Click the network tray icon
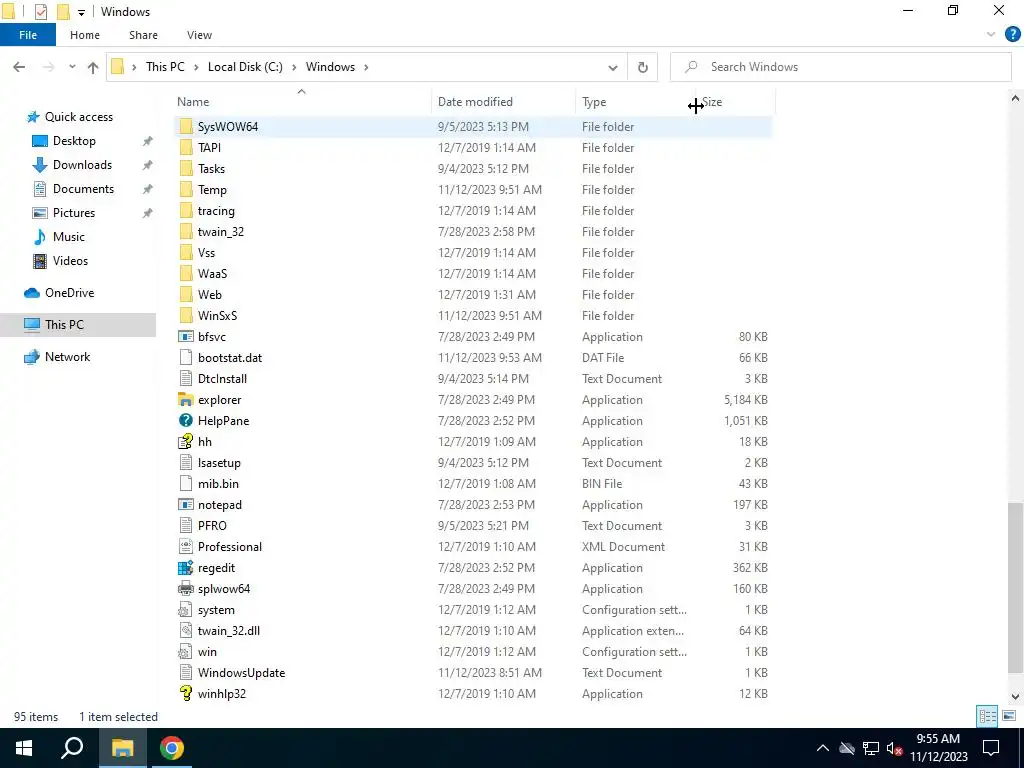The width and height of the screenshot is (1024, 768). [x=871, y=748]
